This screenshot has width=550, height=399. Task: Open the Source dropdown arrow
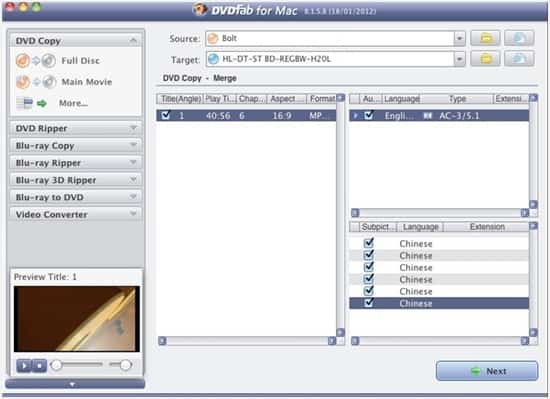pyautogui.click(x=460, y=38)
